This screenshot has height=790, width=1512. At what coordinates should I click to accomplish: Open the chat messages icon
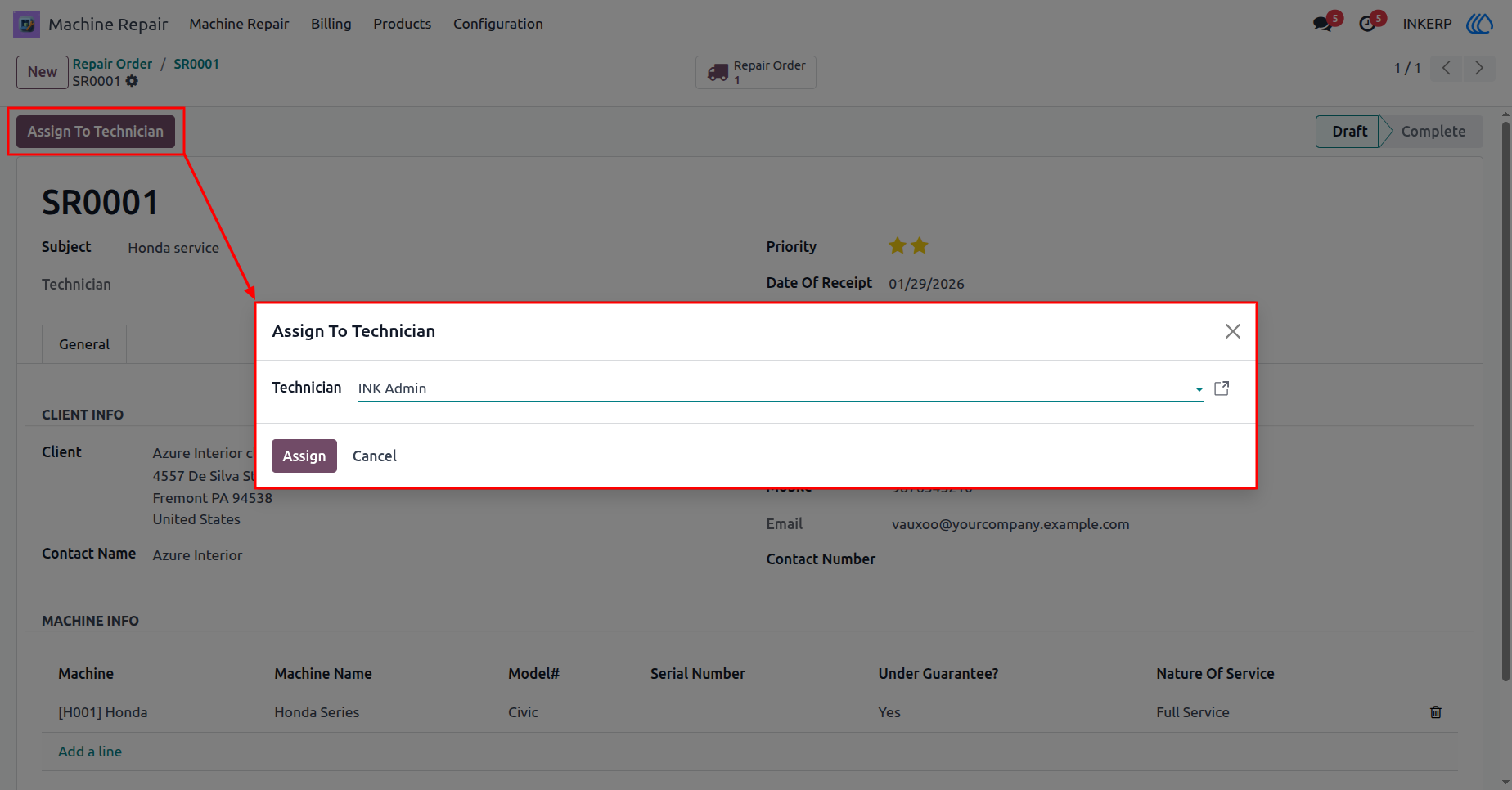pos(1322,24)
